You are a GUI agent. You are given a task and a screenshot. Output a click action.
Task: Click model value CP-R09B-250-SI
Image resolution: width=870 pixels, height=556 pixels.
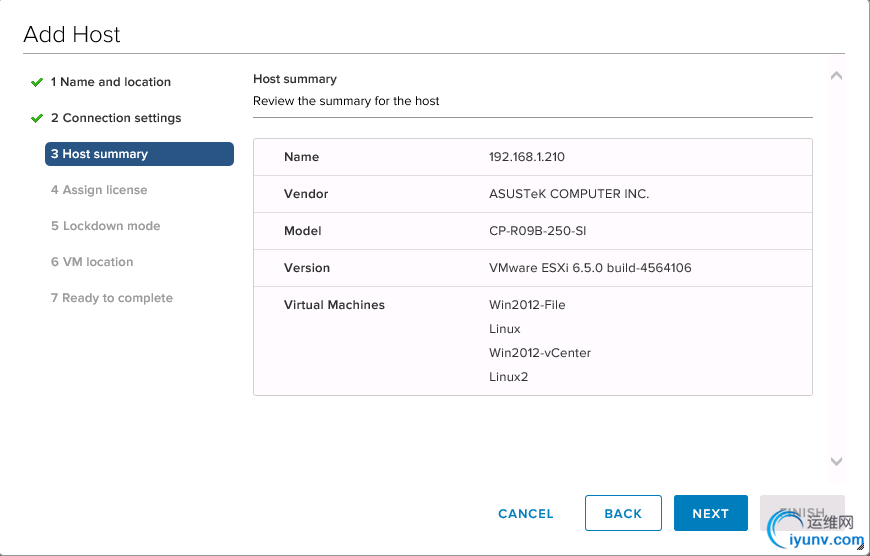coord(537,231)
